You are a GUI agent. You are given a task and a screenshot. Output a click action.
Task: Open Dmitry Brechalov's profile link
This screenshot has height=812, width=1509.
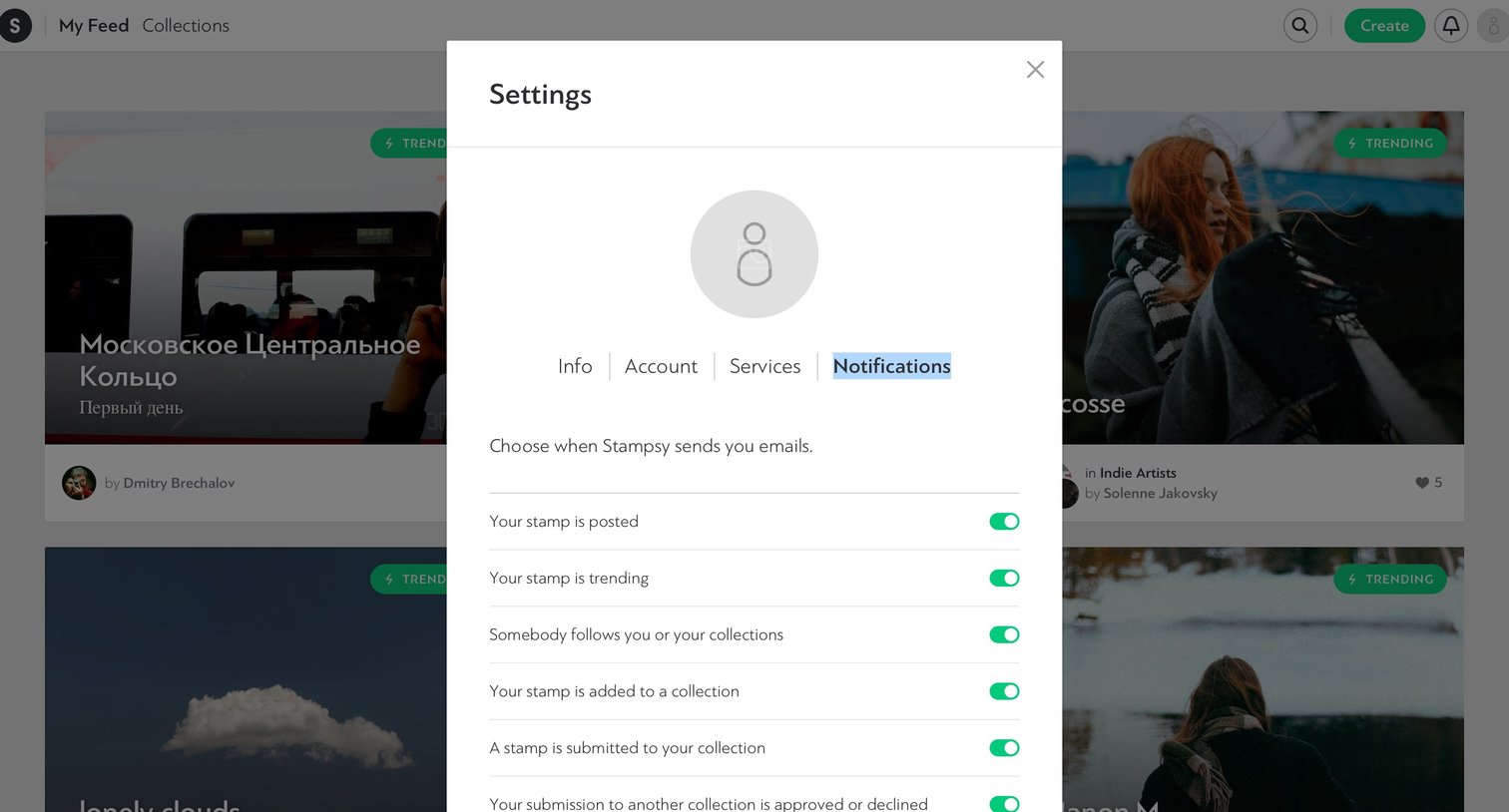click(179, 483)
